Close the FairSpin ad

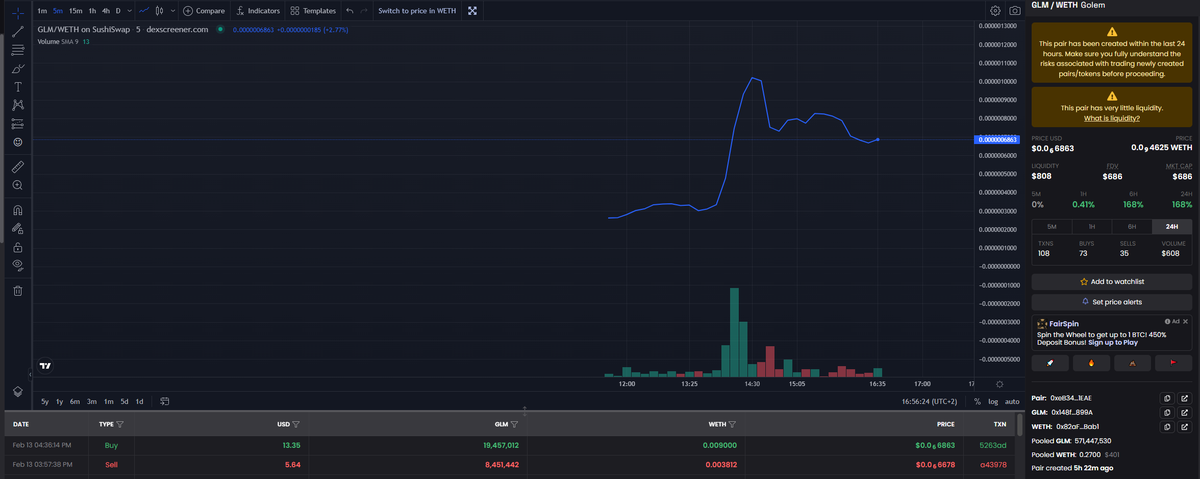click(x=1186, y=321)
